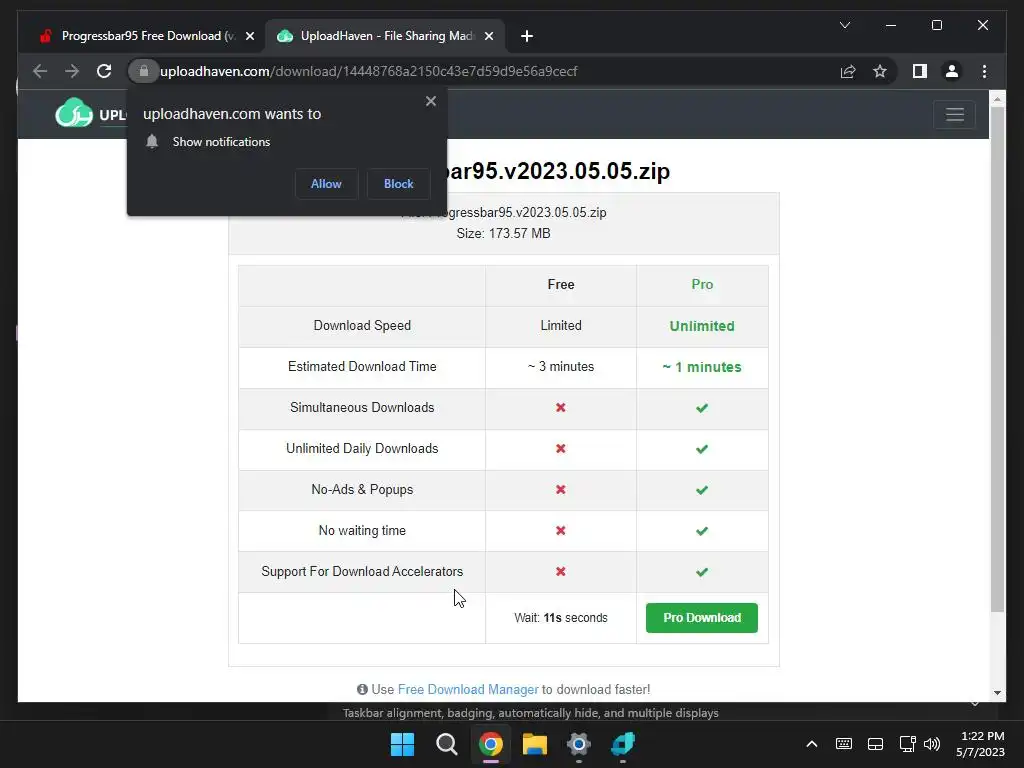
Task: Click the No-Ads & Popups row label
Action: (362, 490)
